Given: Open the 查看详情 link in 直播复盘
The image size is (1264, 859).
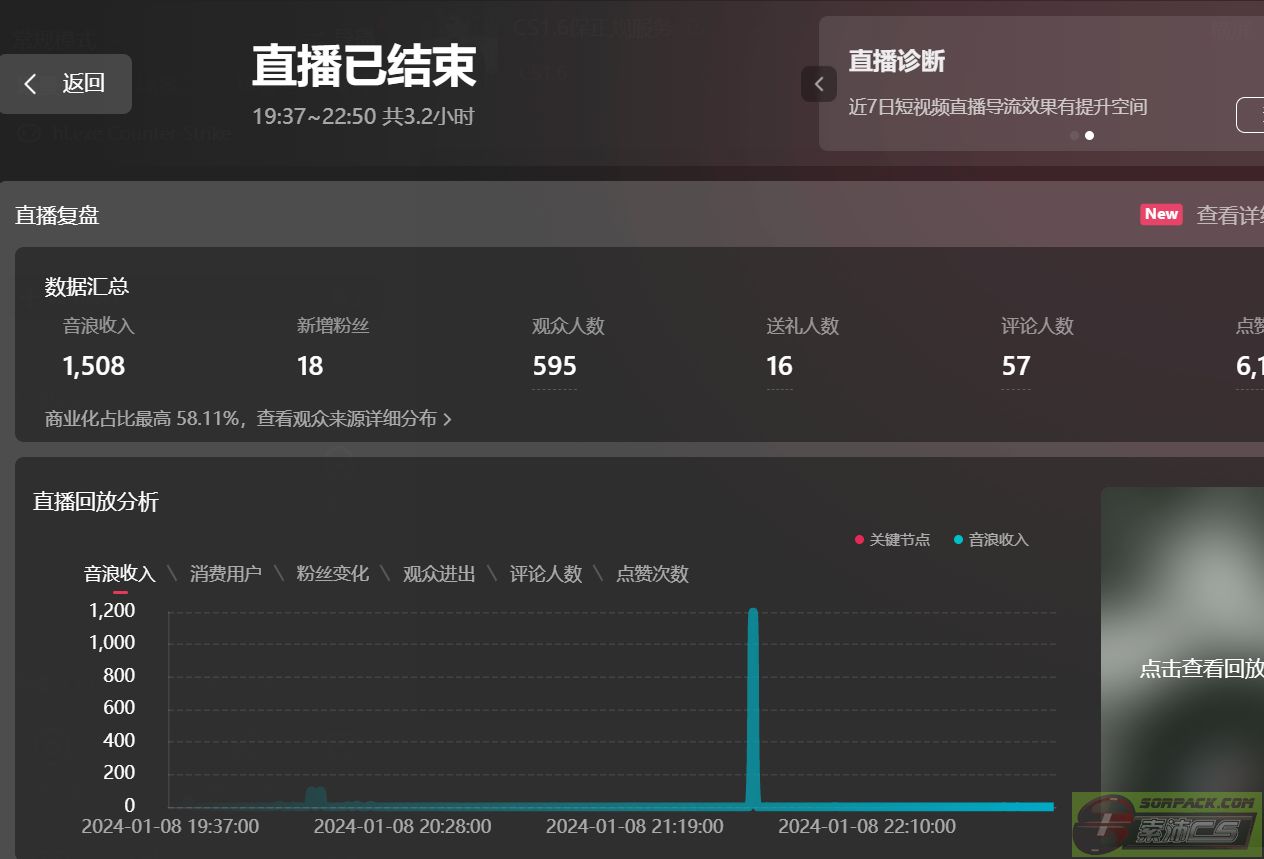Looking at the screenshot, I should (1230, 215).
